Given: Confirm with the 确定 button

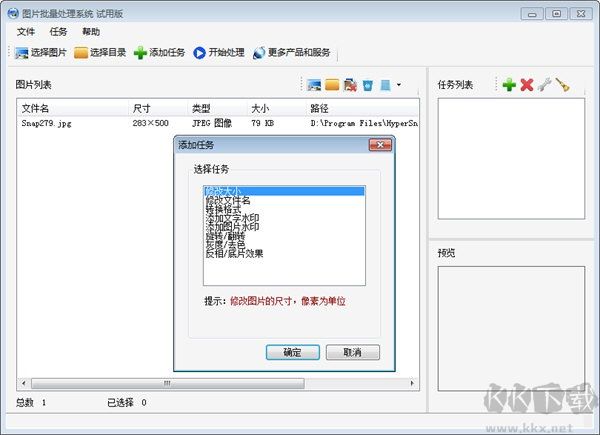Looking at the screenshot, I should pyautogui.click(x=293, y=352).
